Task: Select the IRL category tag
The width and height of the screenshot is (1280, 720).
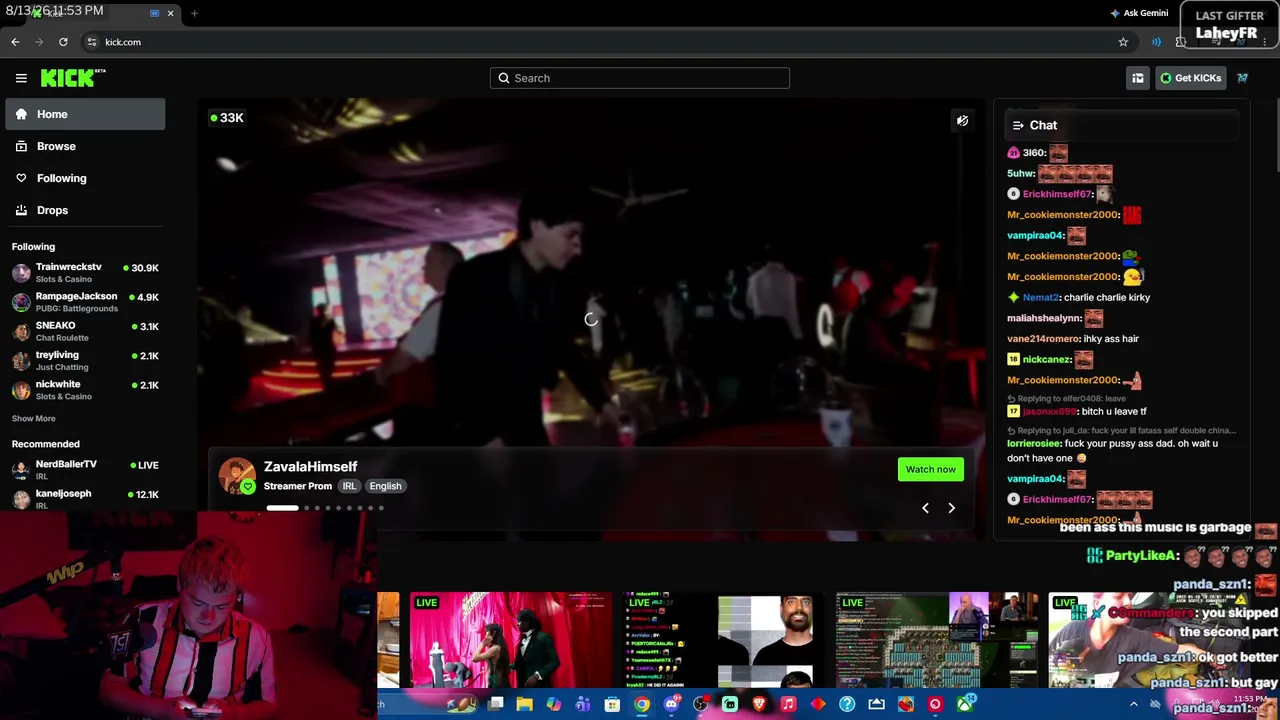Action: click(349, 486)
